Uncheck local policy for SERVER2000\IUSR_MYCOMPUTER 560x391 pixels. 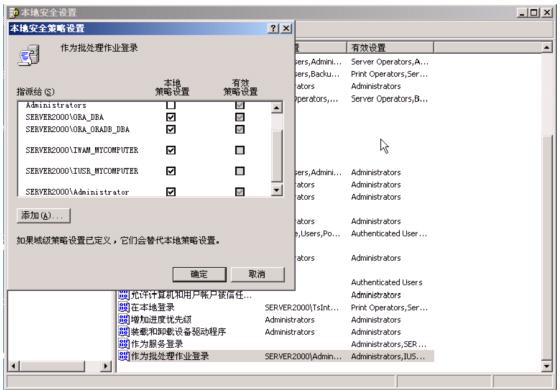pos(171,171)
